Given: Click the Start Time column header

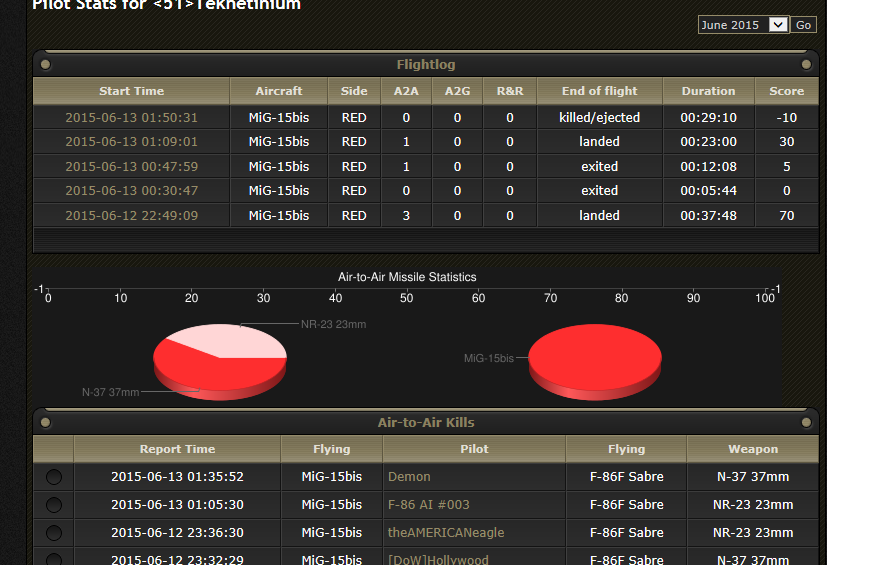Looking at the screenshot, I should [x=131, y=91].
